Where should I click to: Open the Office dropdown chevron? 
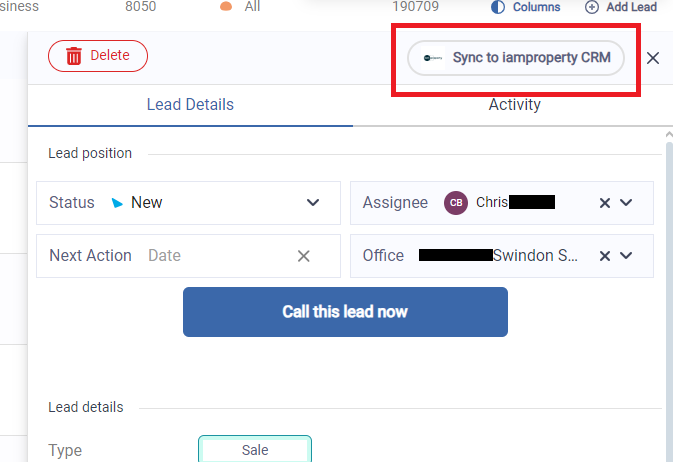(627, 256)
